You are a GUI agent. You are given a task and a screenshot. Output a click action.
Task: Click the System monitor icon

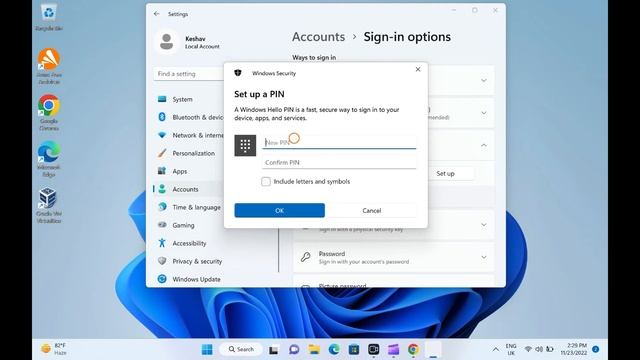162,99
